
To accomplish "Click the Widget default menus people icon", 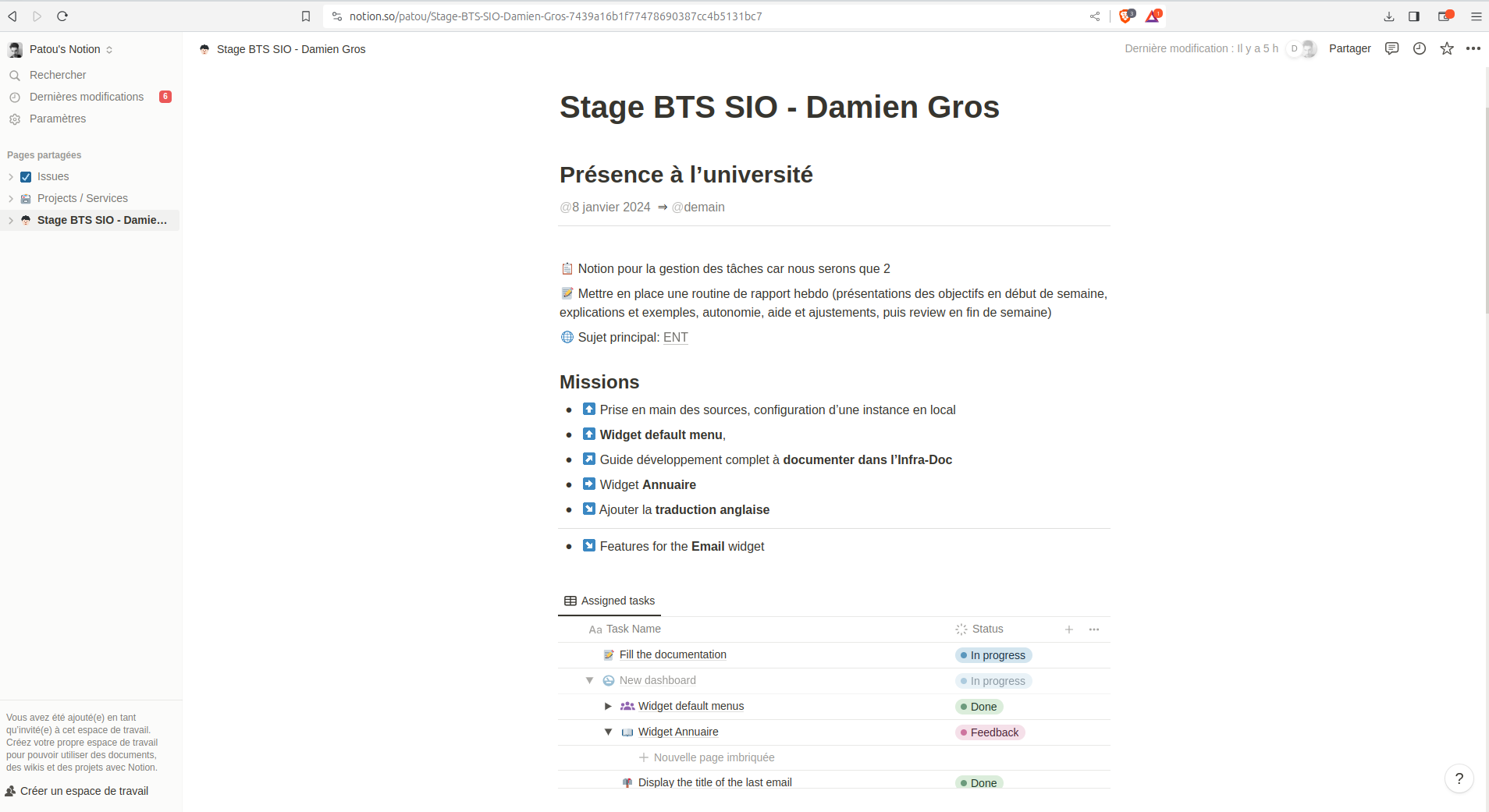I will [627, 707].
